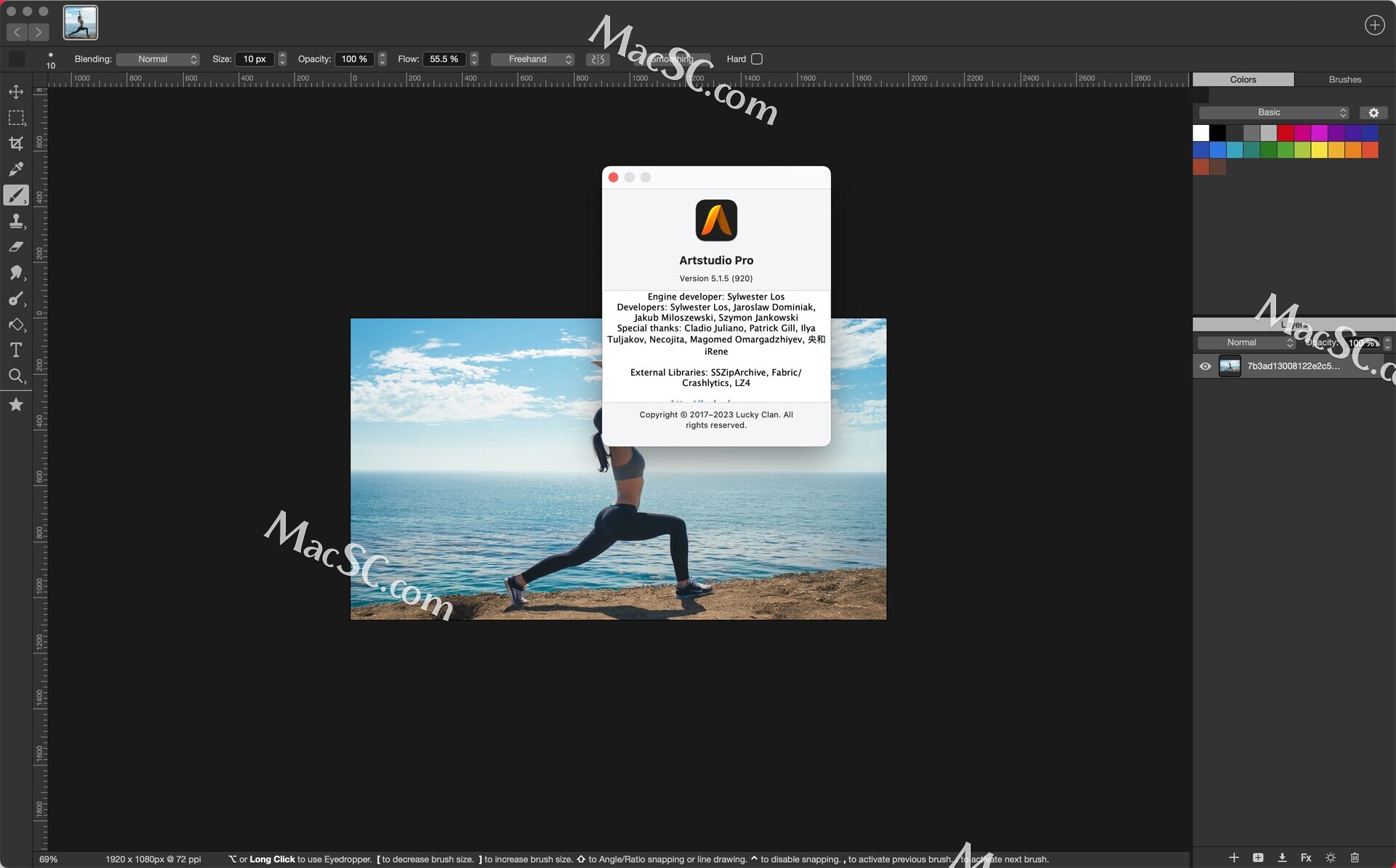
Task: Open layer Fx effects
Action: pos(1306,858)
